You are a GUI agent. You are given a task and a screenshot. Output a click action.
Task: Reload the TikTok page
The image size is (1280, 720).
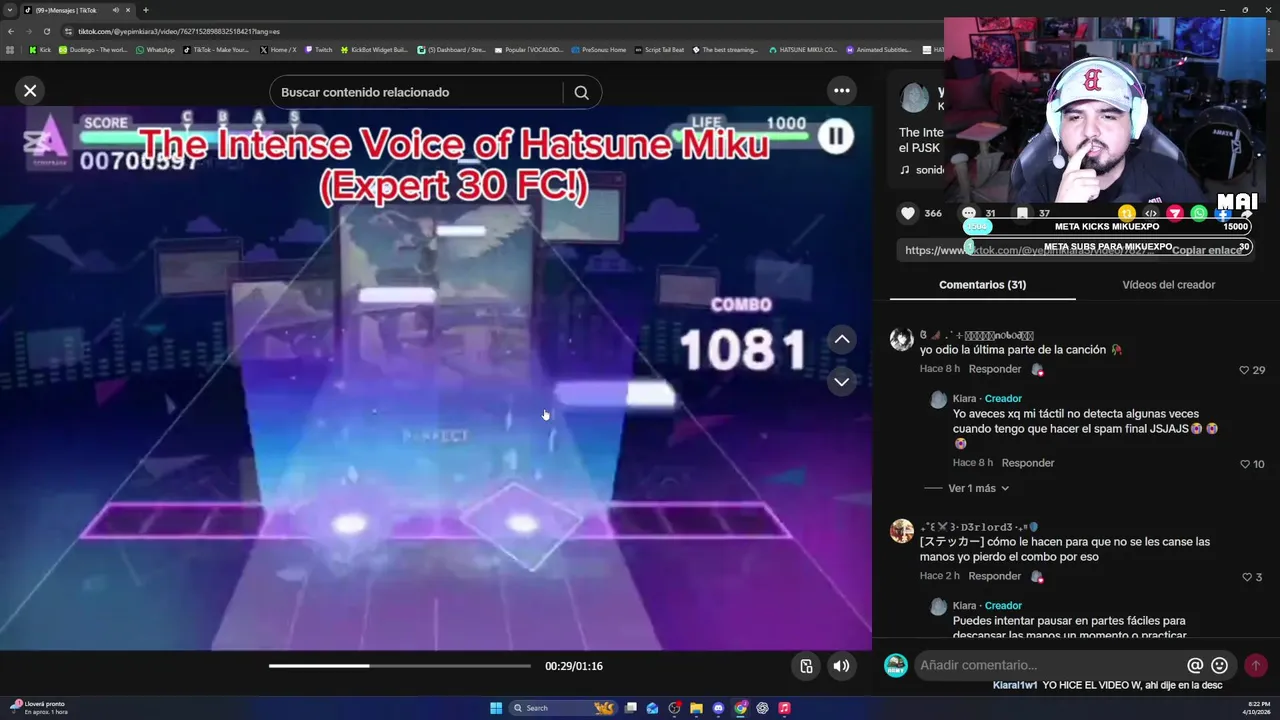click(46, 31)
